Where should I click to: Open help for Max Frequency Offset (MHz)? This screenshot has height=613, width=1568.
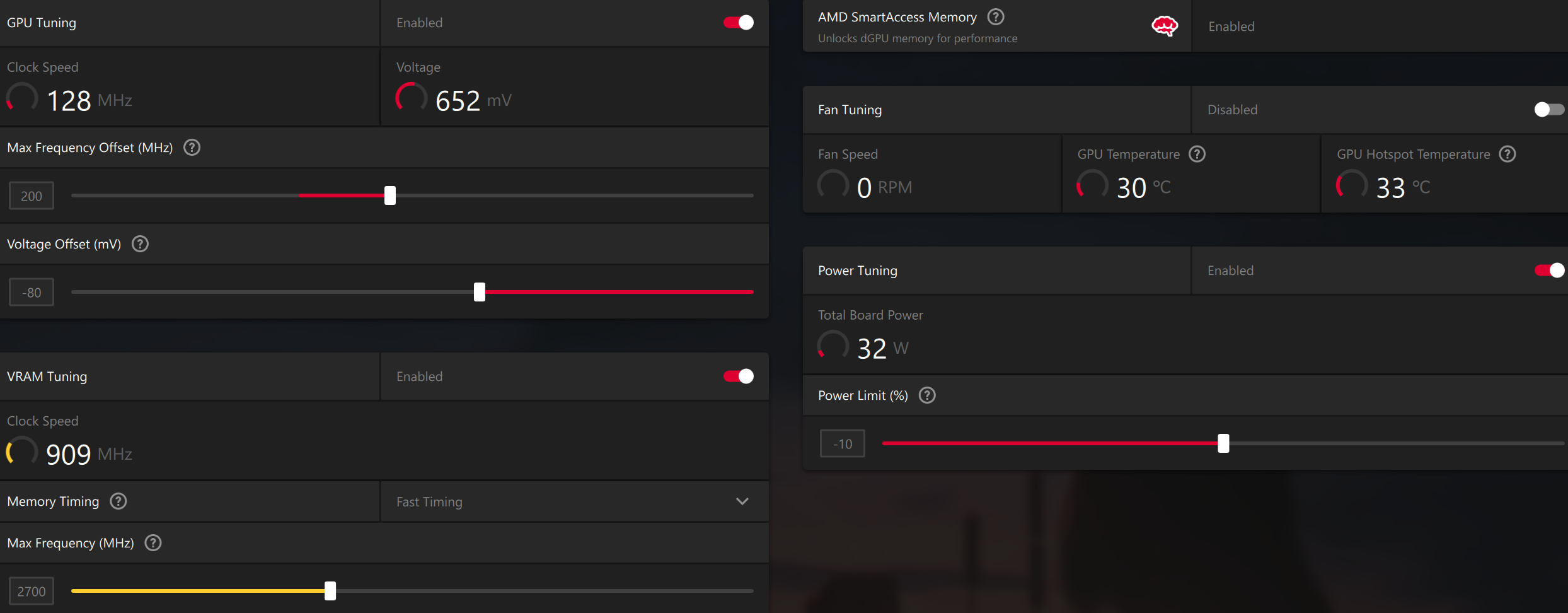click(x=192, y=148)
